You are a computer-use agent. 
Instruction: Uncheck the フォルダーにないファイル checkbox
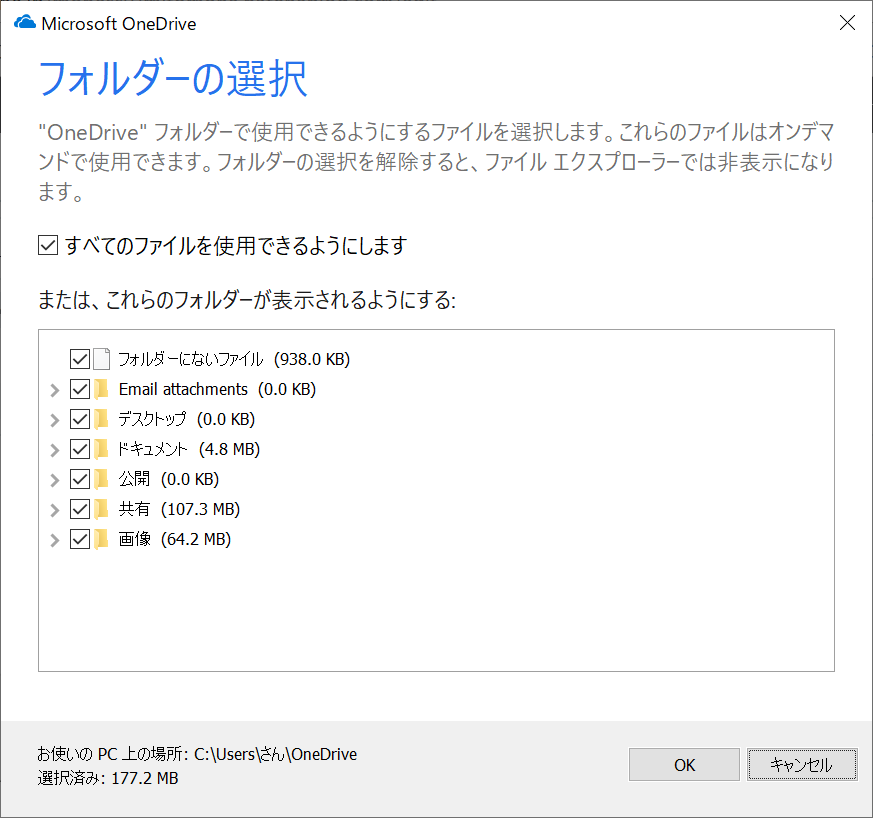80,359
